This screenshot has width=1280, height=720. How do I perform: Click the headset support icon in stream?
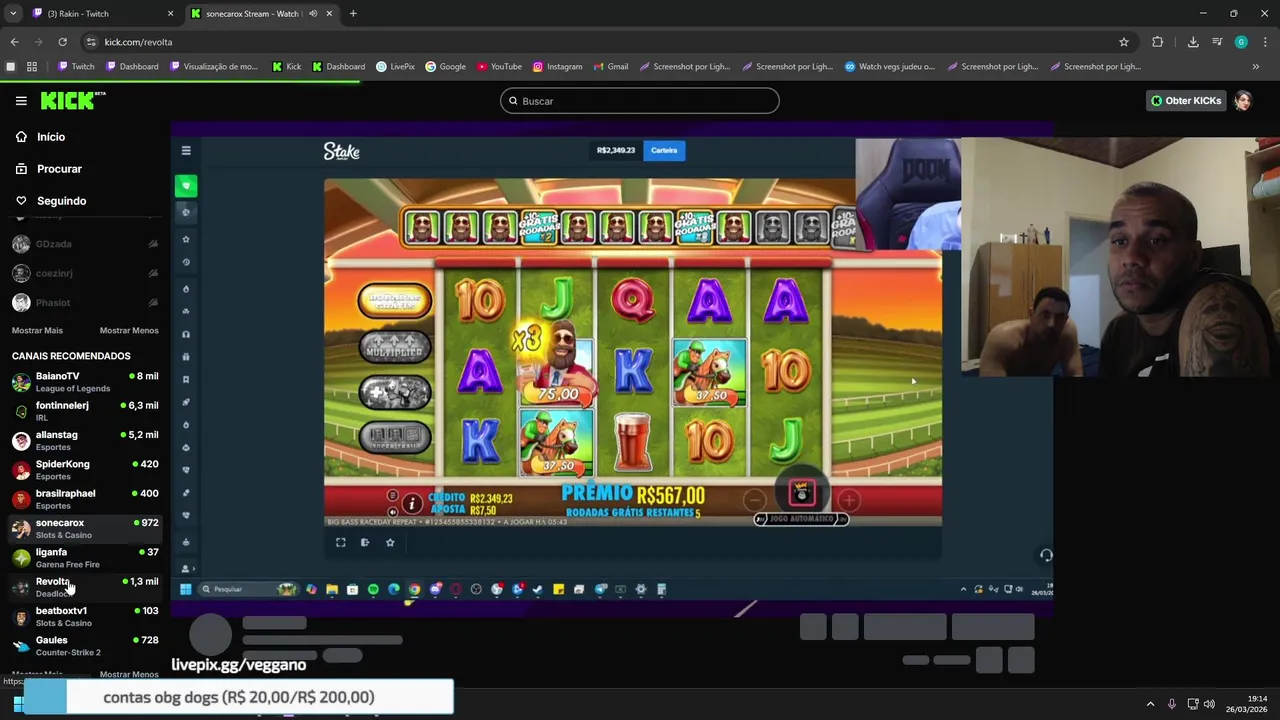tap(1046, 555)
